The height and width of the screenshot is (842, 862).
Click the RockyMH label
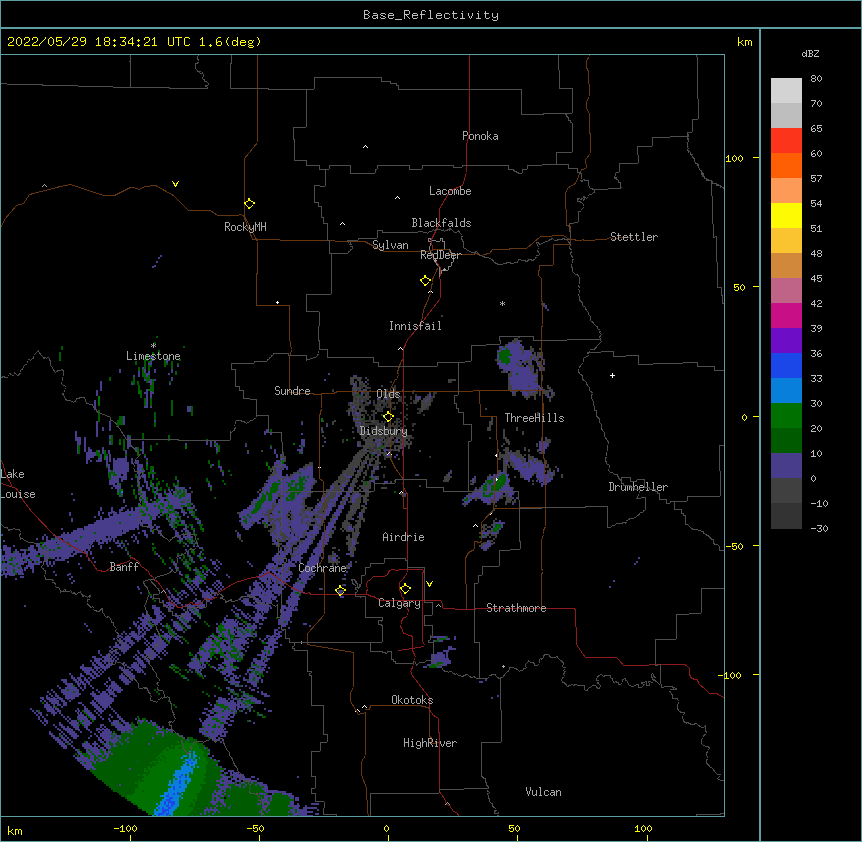(245, 227)
